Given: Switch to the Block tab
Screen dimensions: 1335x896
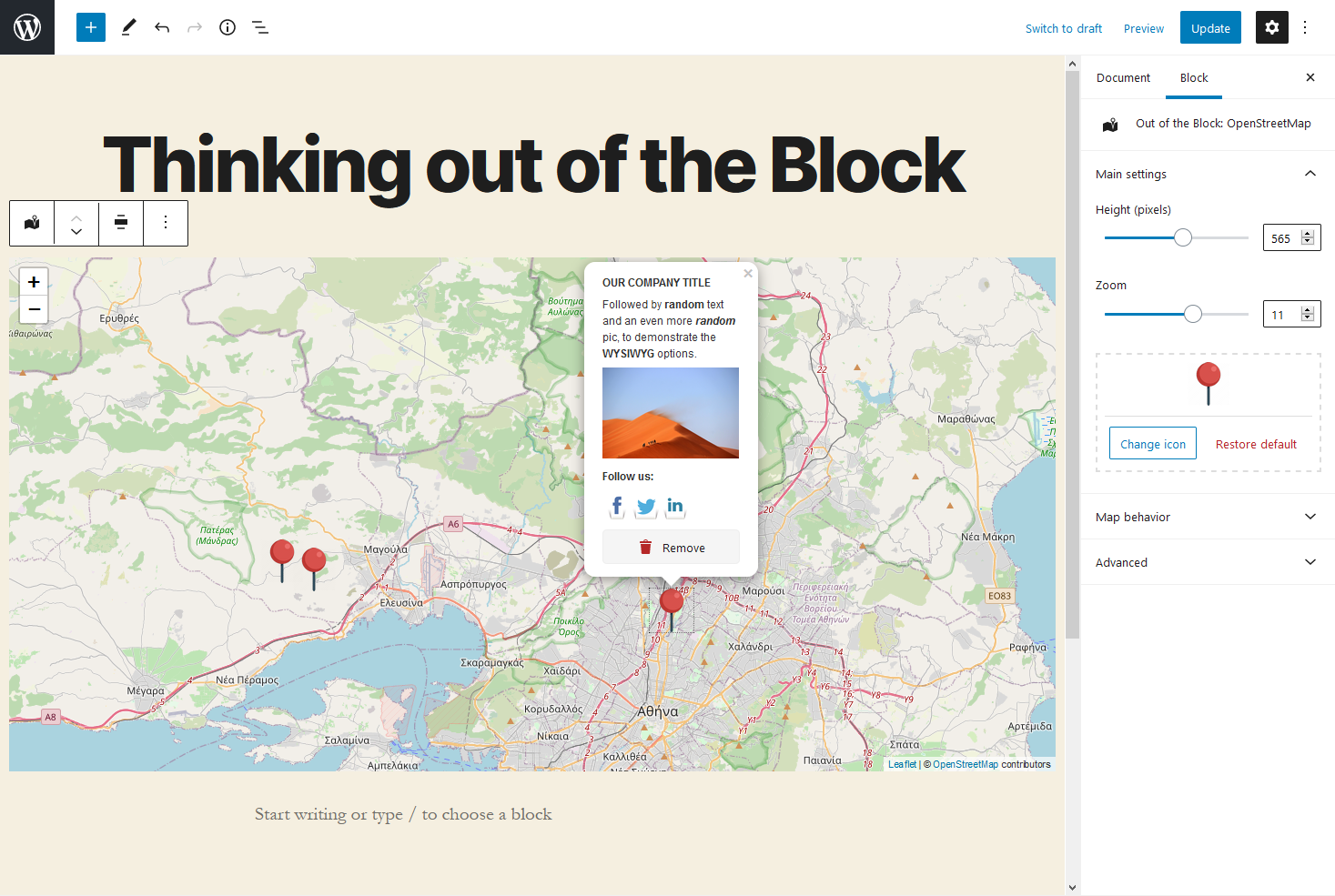Looking at the screenshot, I should point(1194,77).
